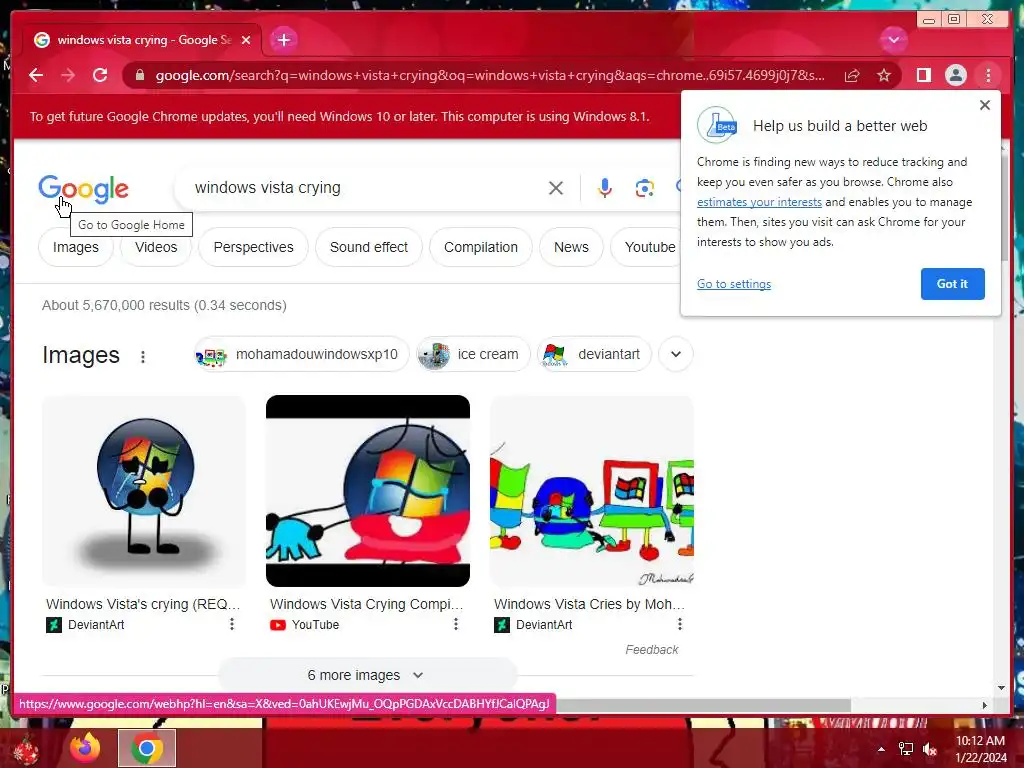1024x768 pixels.
Task: Open Windows Vista Crying Compi... title link
Action: [x=366, y=604]
